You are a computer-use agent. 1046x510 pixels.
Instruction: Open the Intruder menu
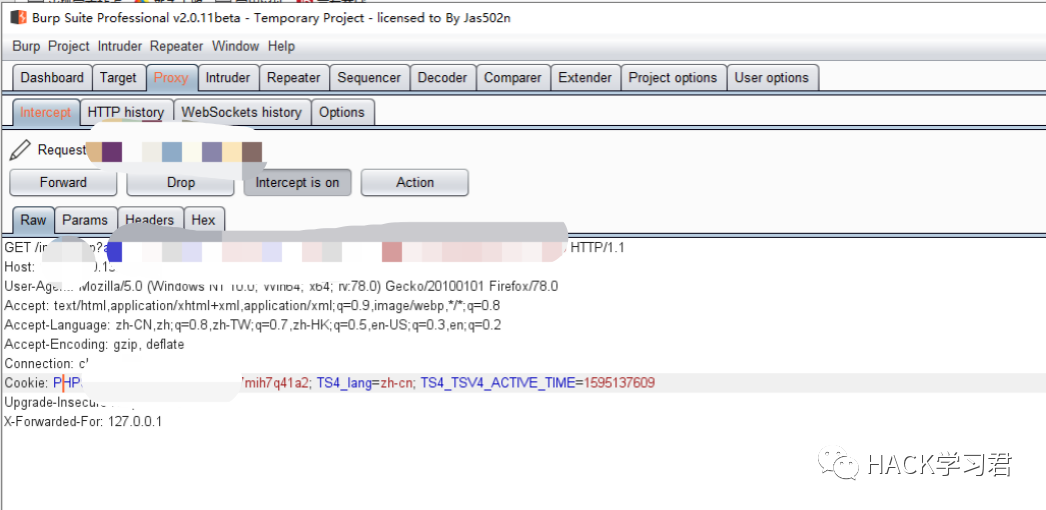coord(119,46)
